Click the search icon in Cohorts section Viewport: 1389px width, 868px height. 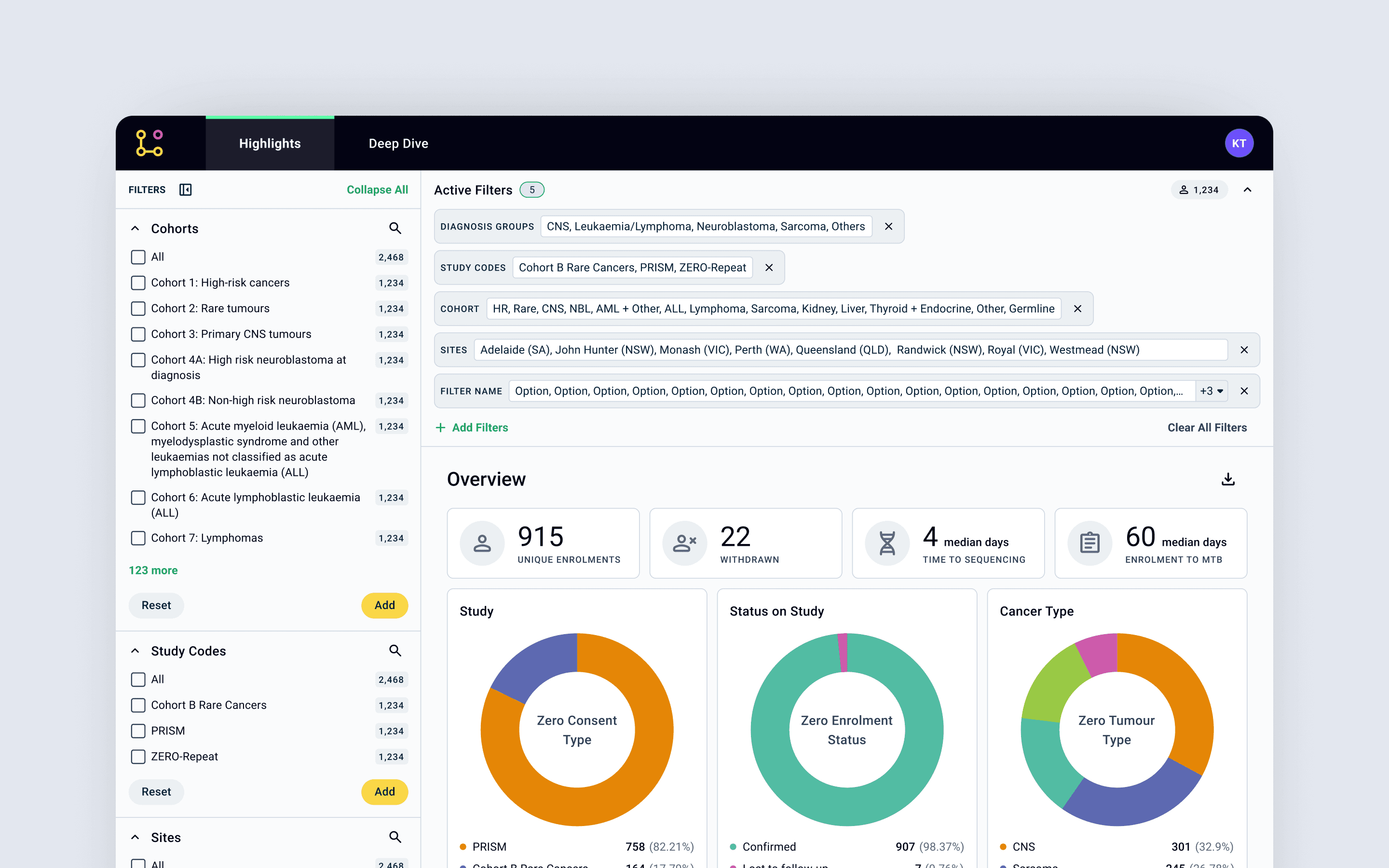[395, 229]
